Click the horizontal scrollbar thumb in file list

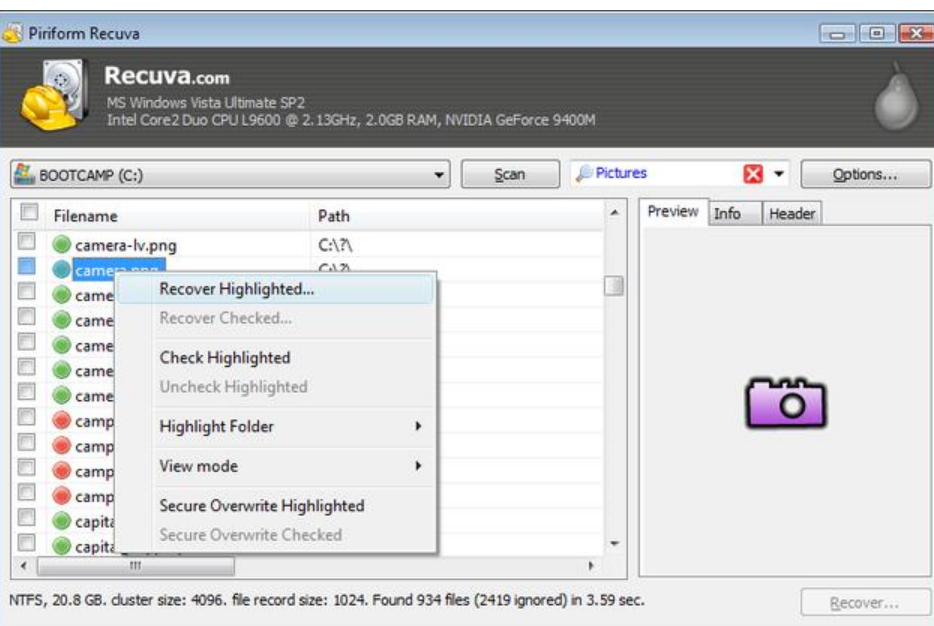click(135, 566)
